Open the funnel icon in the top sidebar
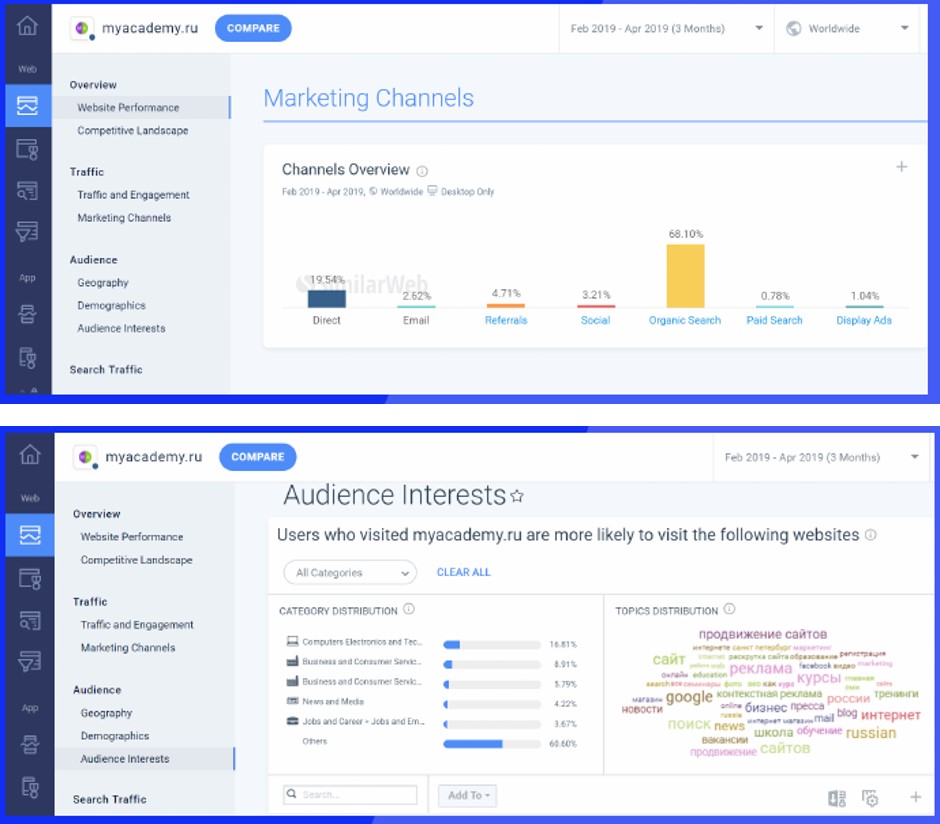This screenshot has height=824, width=940. [x=28, y=231]
